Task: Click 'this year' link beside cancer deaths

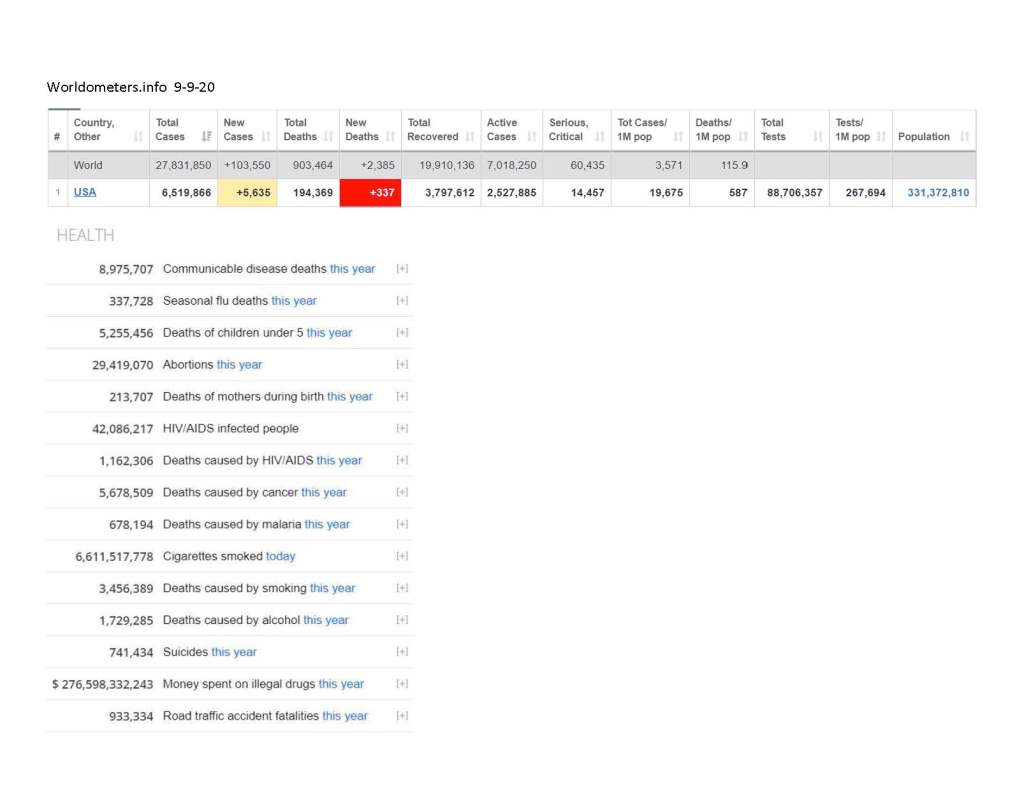Action: click(x=324, y=493)
